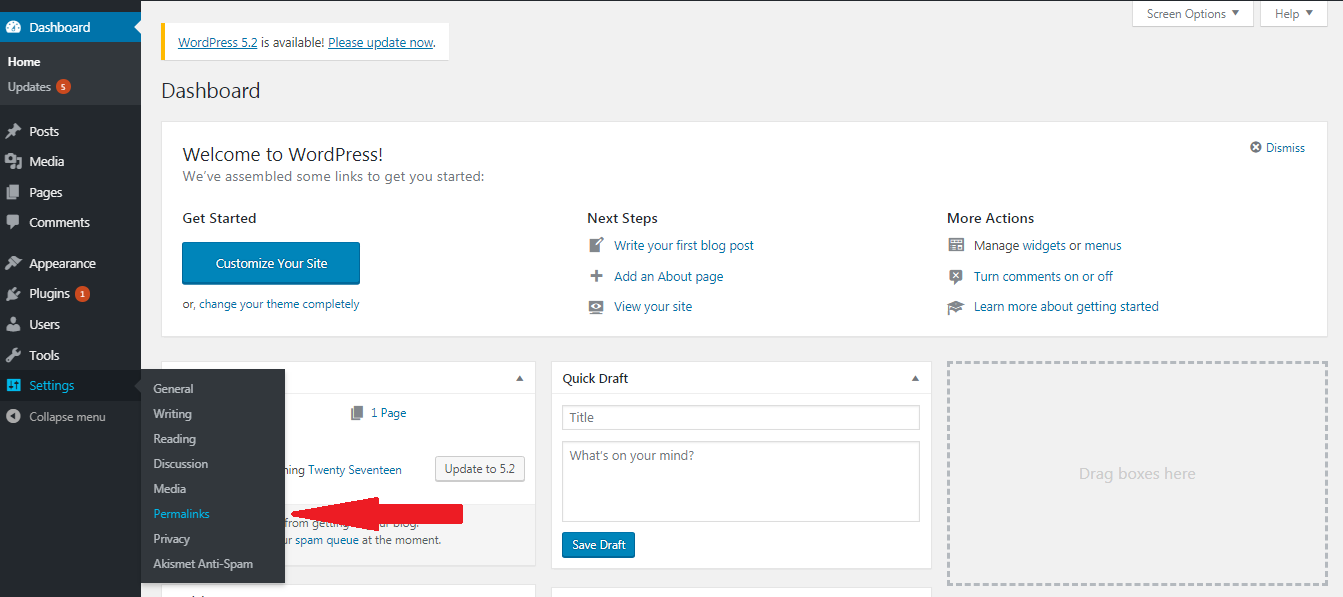Click the Users person icon
This screenshot has height=597, width=1343.
(13, 324)
